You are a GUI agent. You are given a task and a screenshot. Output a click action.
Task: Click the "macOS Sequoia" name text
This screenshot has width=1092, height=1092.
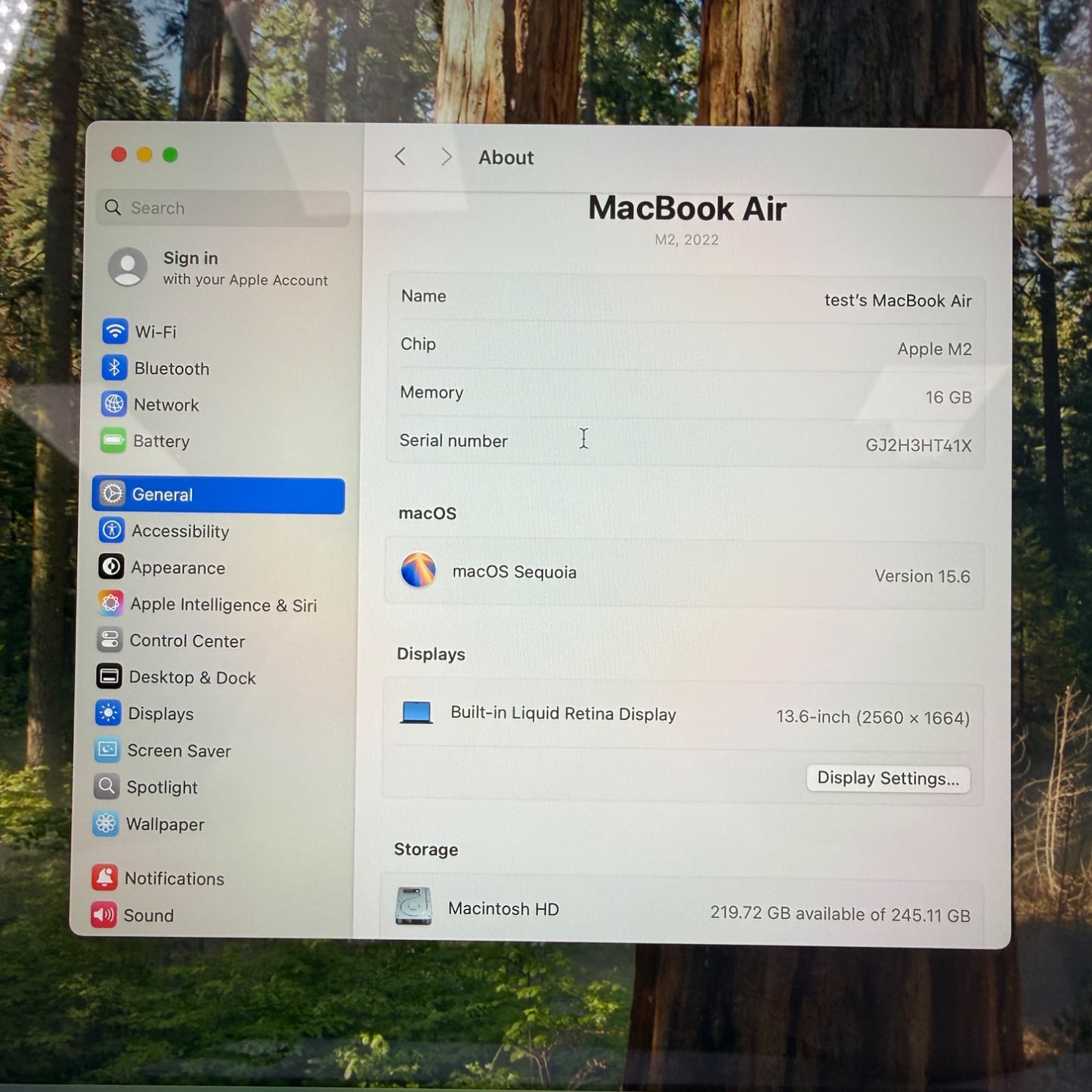coord(515,572)
